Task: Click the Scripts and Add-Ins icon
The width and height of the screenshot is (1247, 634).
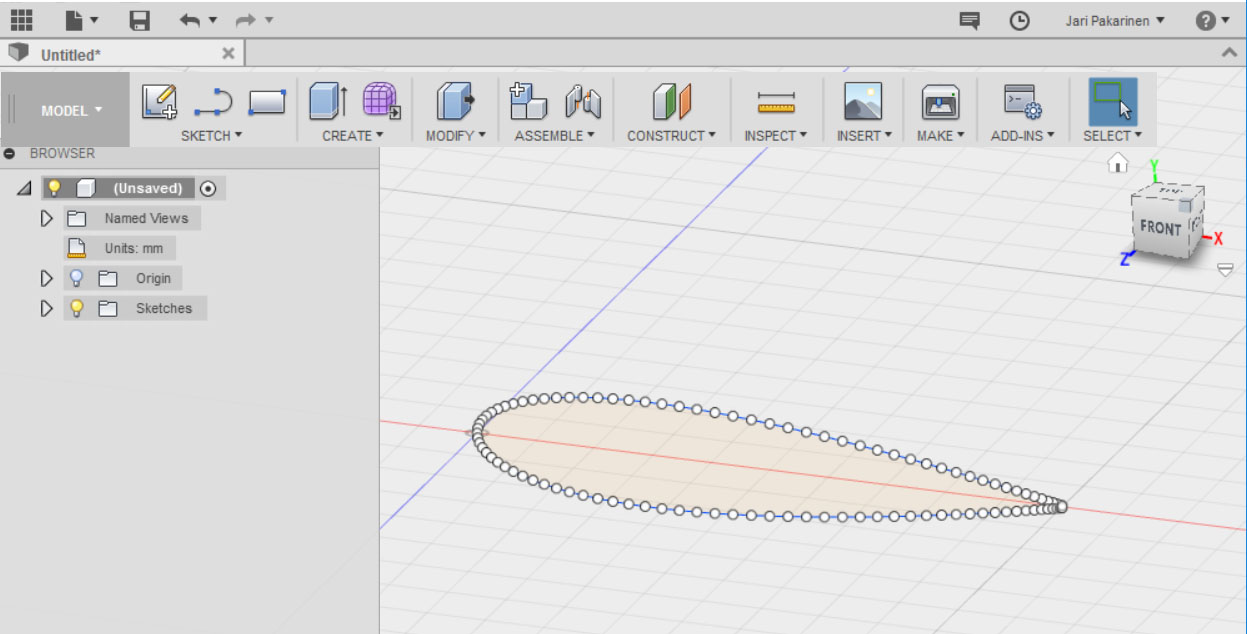Action: click(1022, 101)
